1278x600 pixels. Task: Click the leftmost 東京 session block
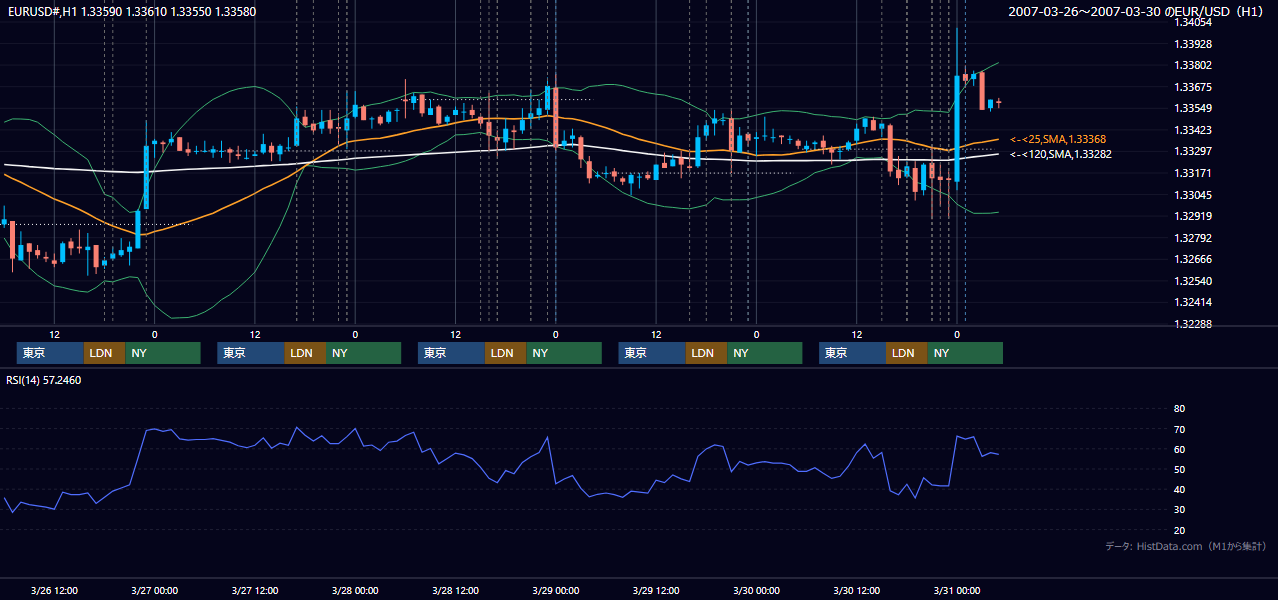point(50,353)
